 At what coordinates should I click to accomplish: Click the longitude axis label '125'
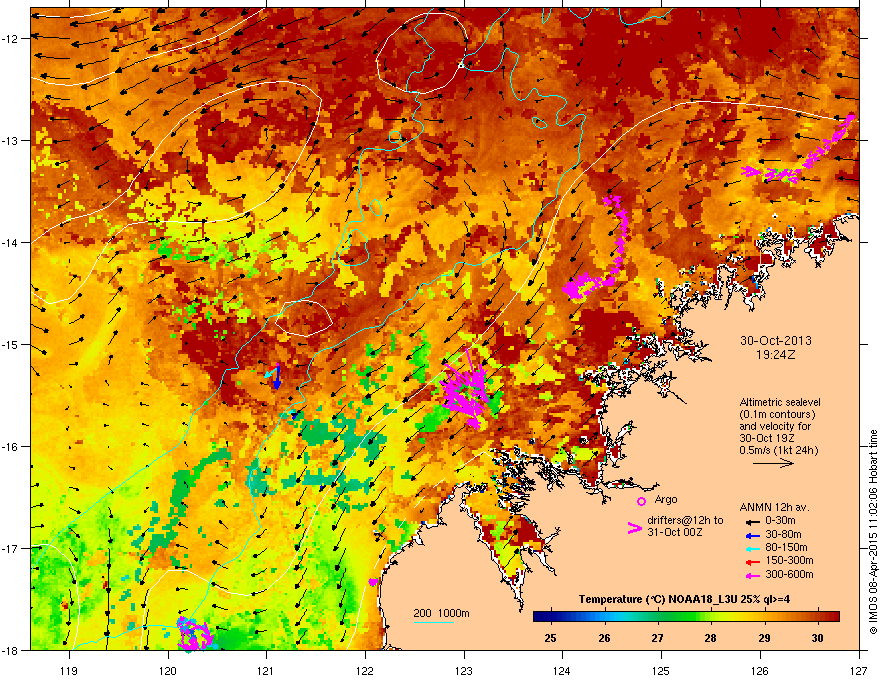click(x=661, y=670)
